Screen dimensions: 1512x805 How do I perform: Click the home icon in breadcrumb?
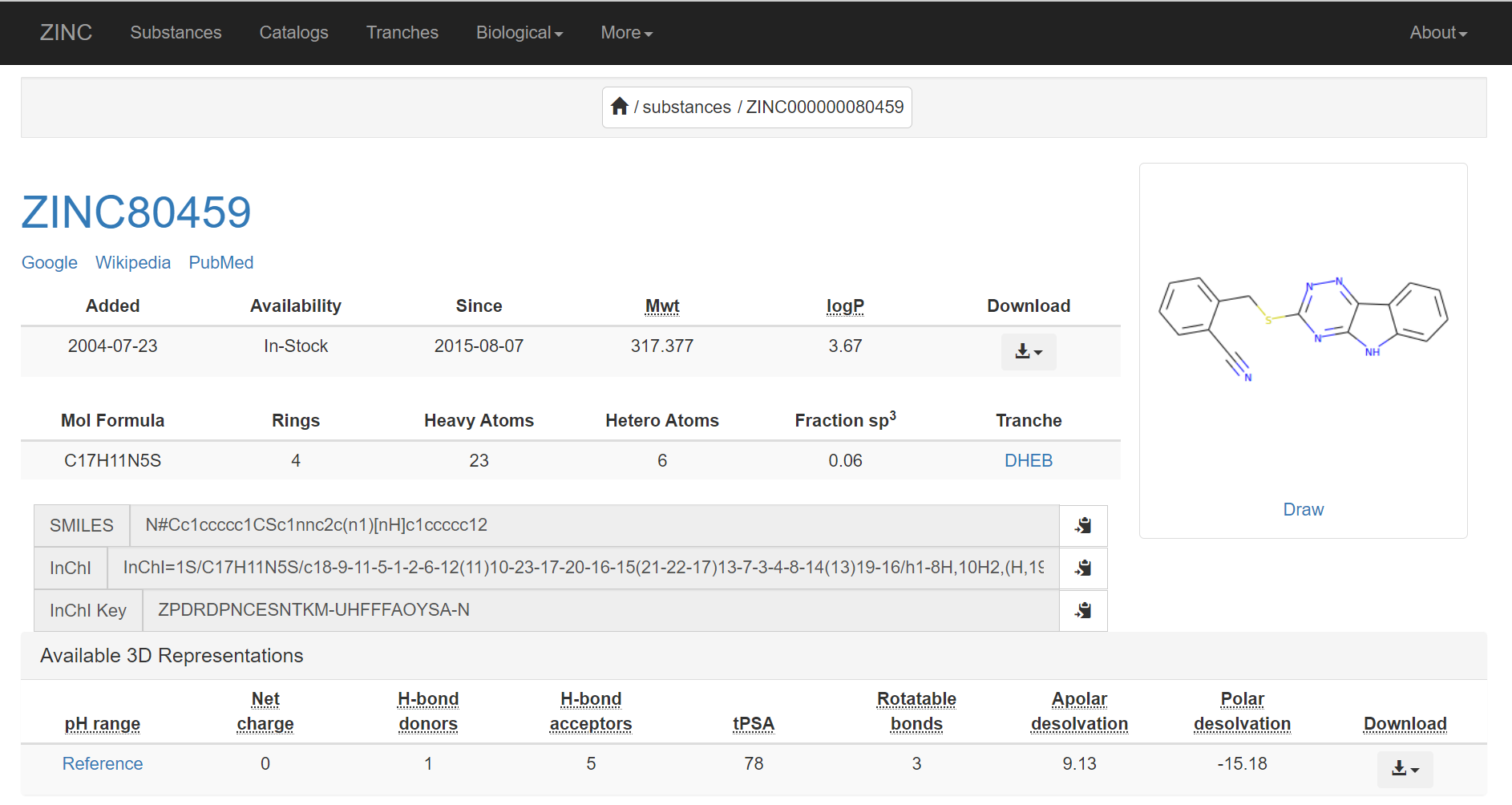click(x=619, y=107)
